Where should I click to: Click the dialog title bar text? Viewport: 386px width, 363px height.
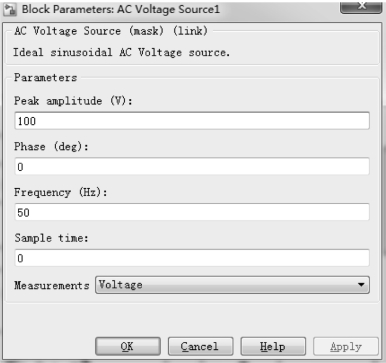121,9
